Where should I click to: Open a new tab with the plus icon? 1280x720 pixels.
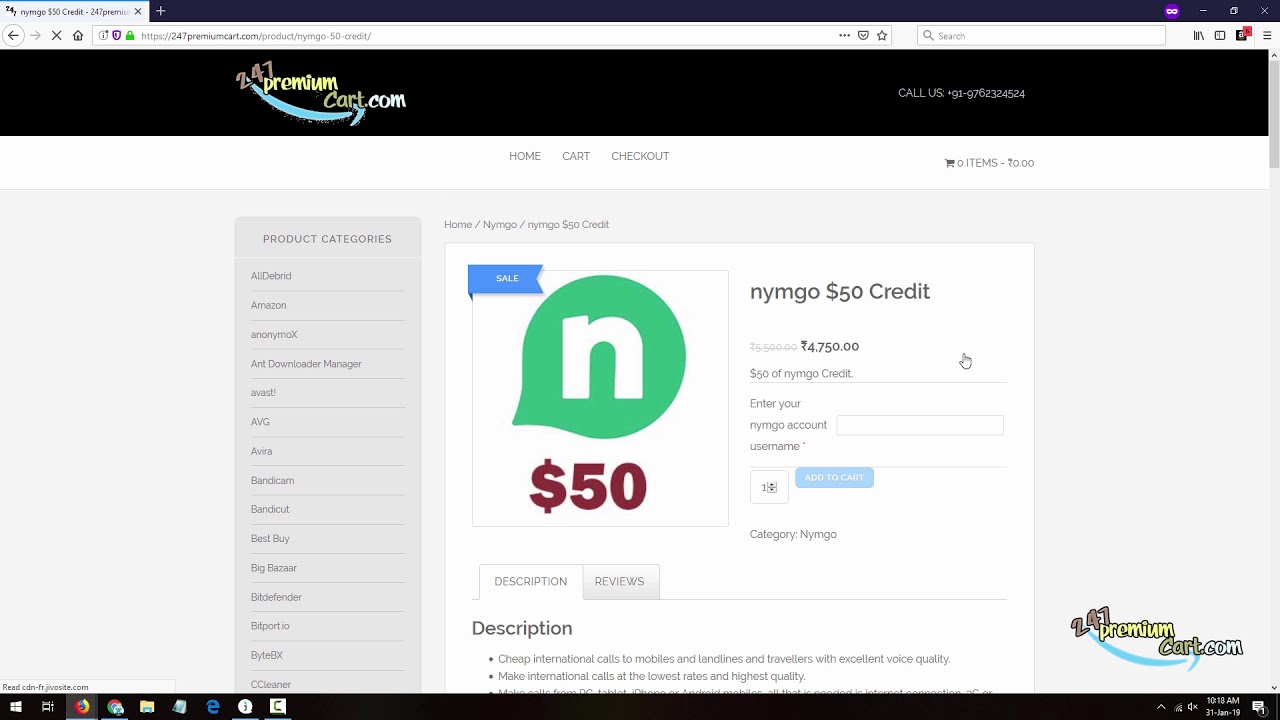pos(160,11)
